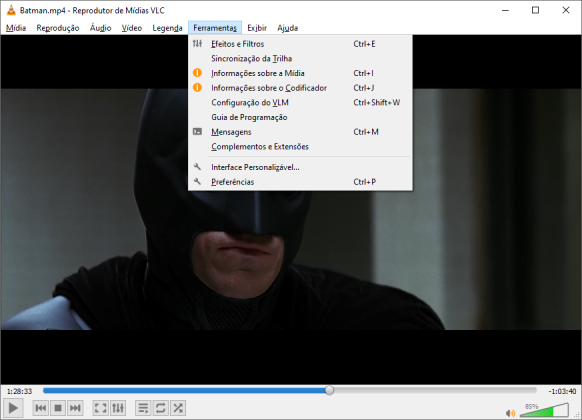Click the Play button
The image size is (582, 420).
[x=13, y=408]
